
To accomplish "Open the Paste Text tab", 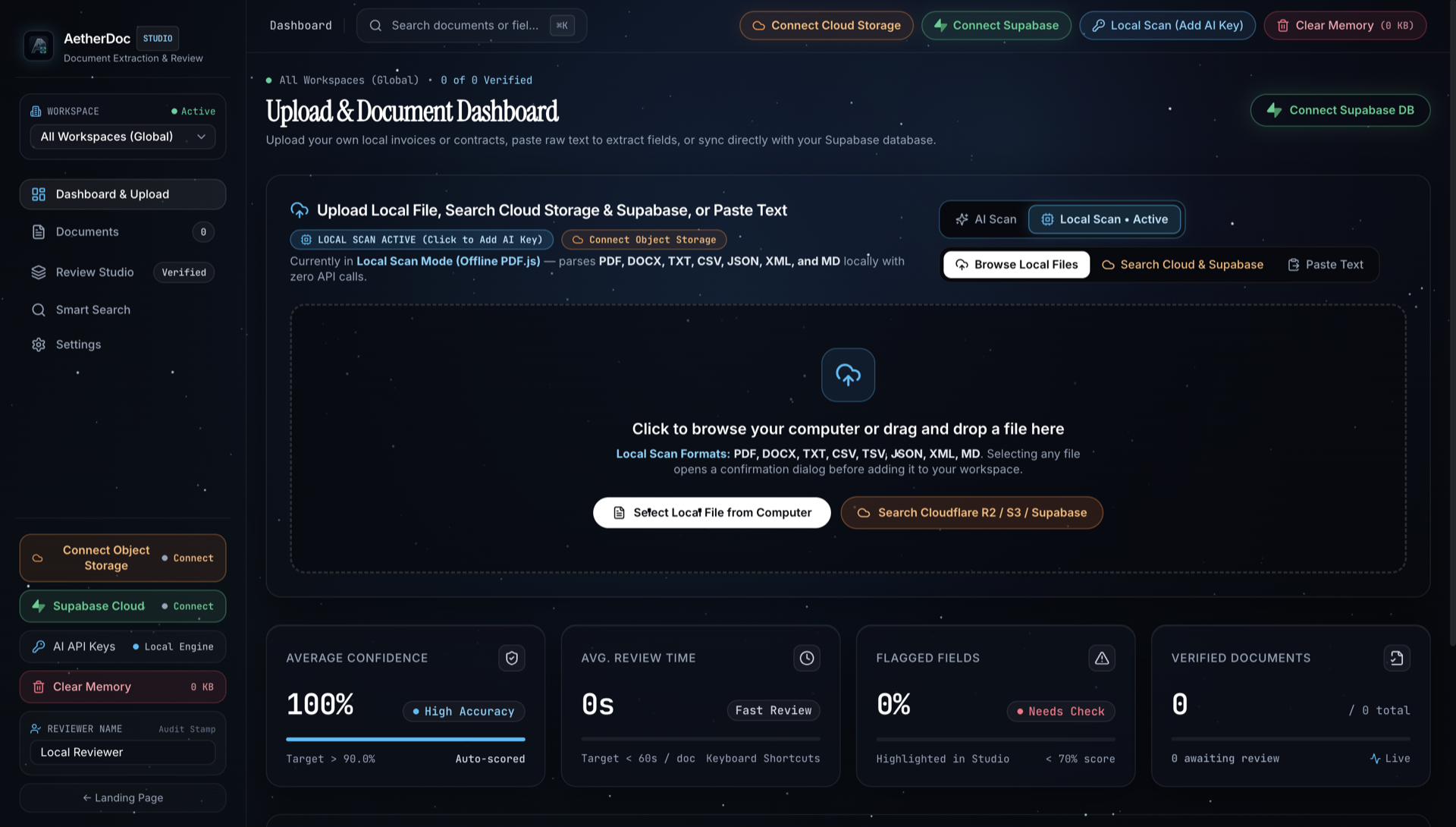I will (x=1326, y=265).
